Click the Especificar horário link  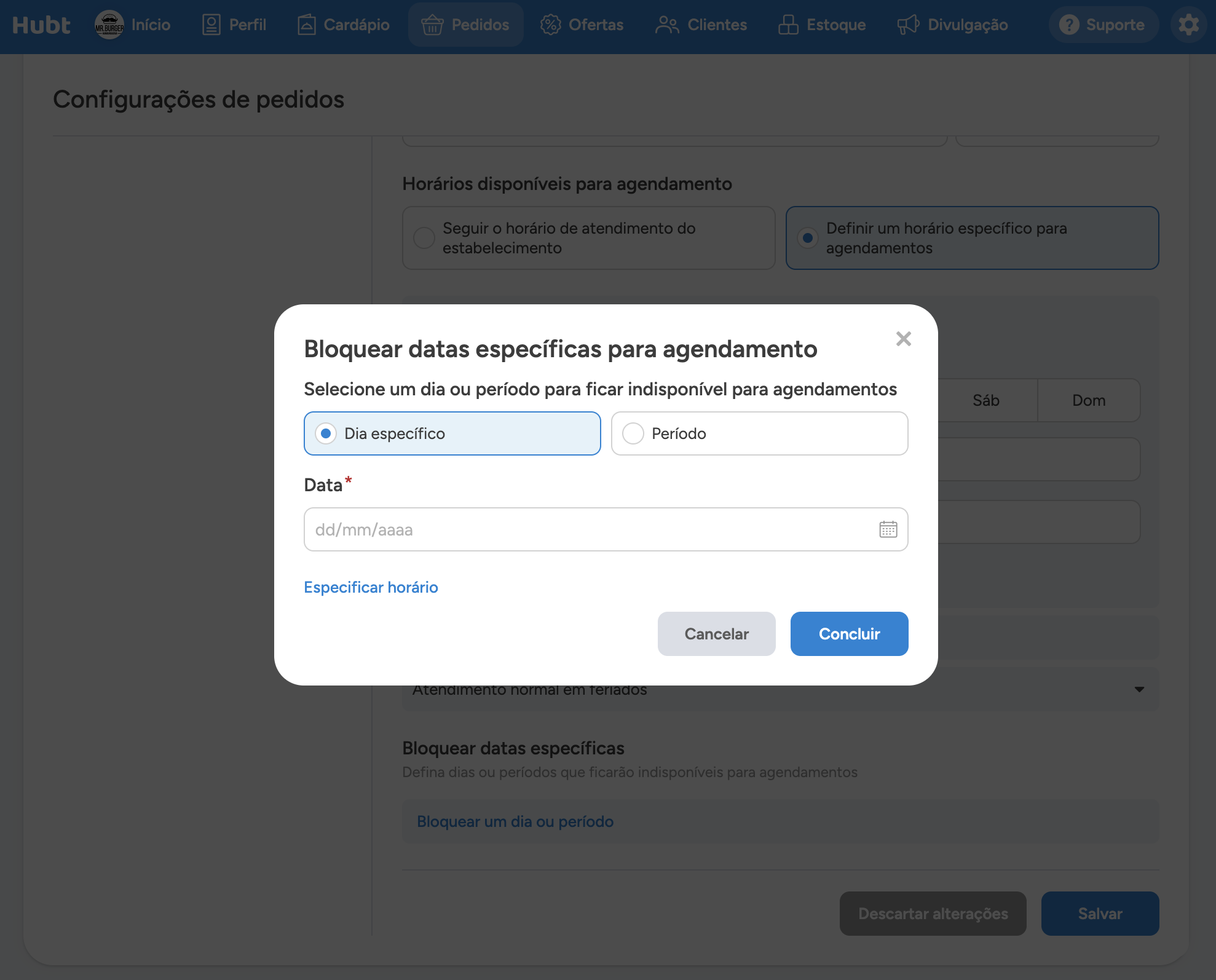pyautogui.click(x=371, y=587)
